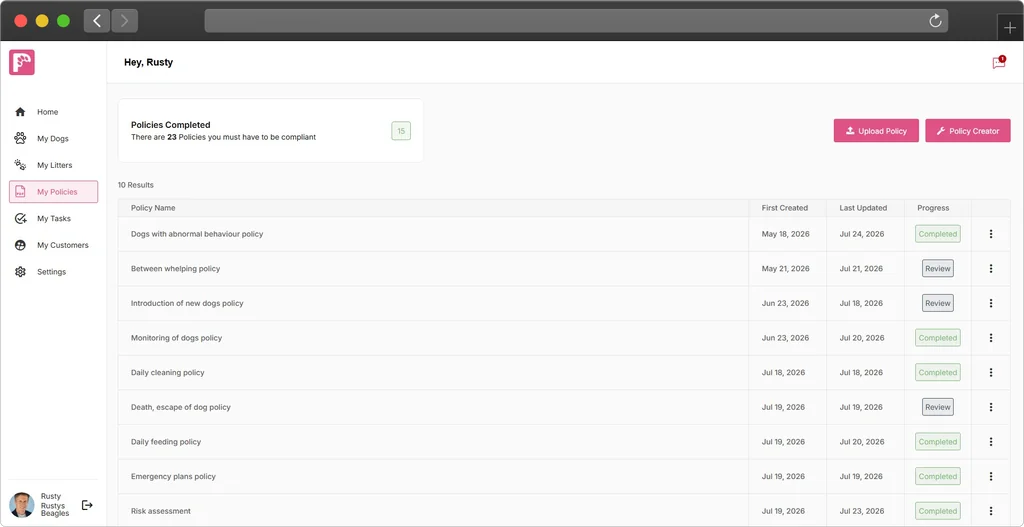Reload the page with refresh icon
This screenshot has height=527, width=1024.
935,21
